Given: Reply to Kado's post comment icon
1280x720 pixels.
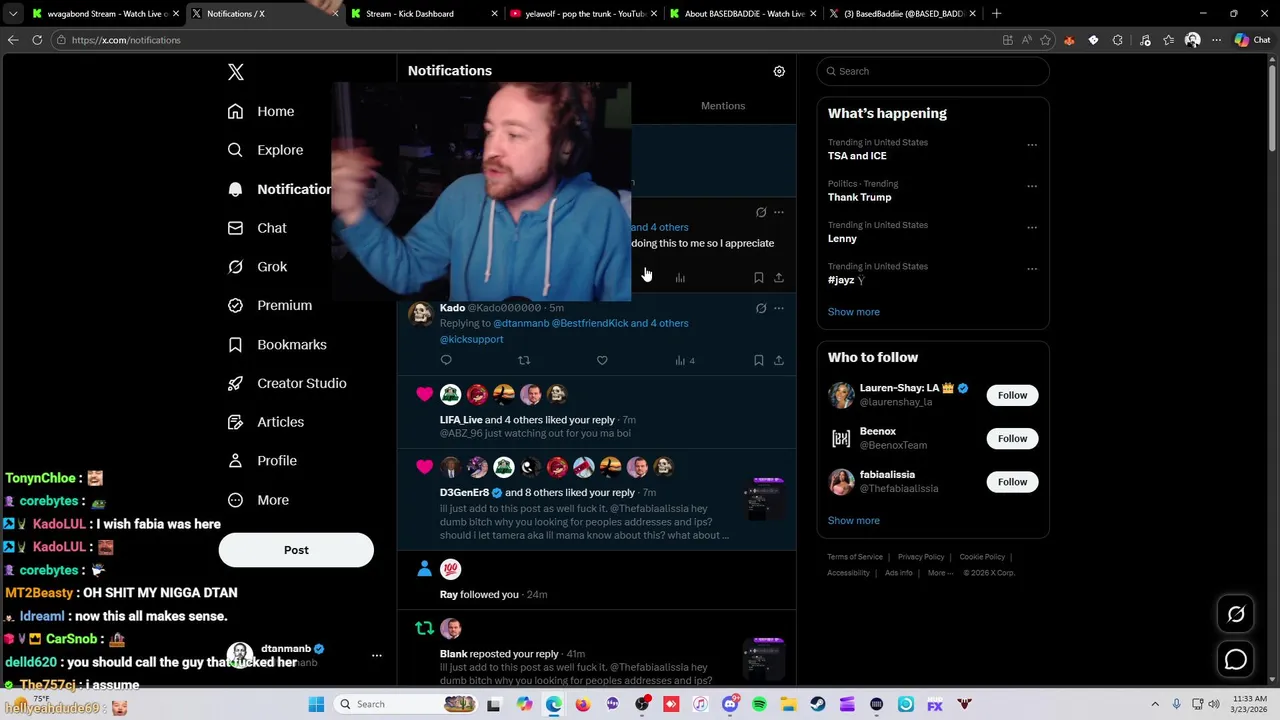Looking at the screenshot, I should tap(446, 360).
